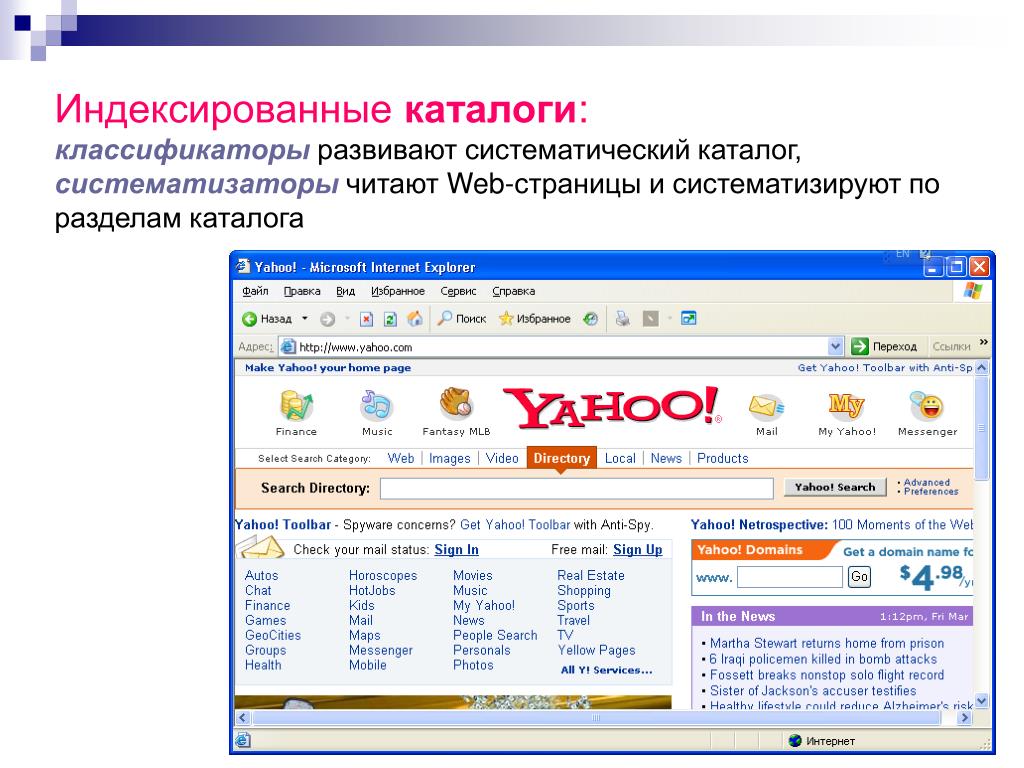Open the Вид menu

pos(345,291)
